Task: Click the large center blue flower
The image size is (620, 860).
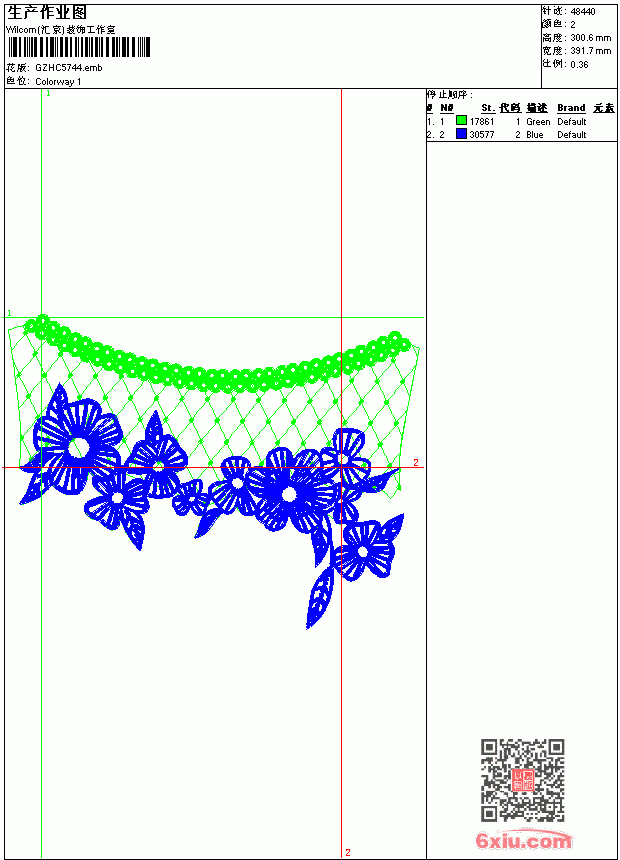Action: tap(289, 492)
